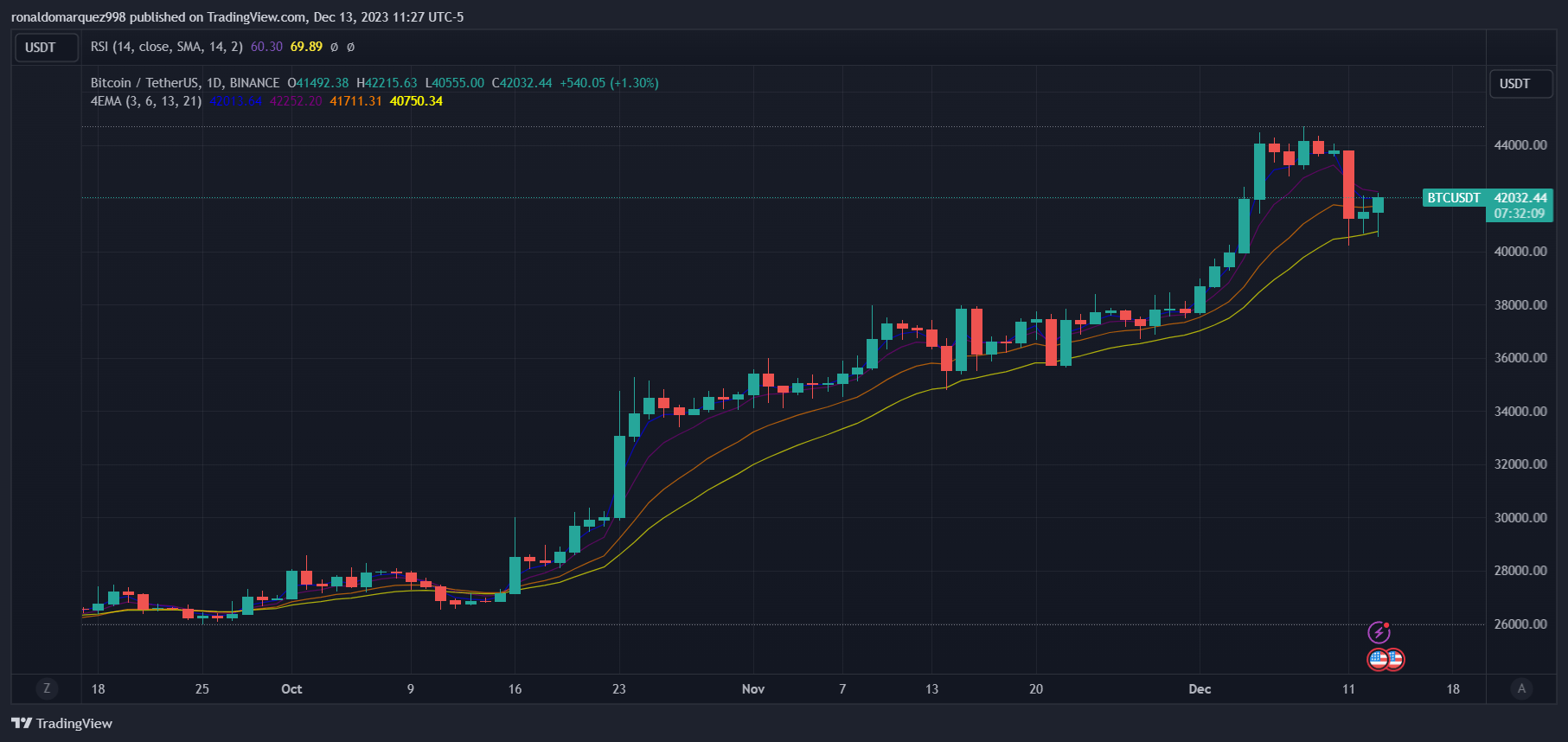This screenshot has width=1568, height=742.
Task: Click the 16 date label on time axis
Action: tap(515, 689)
